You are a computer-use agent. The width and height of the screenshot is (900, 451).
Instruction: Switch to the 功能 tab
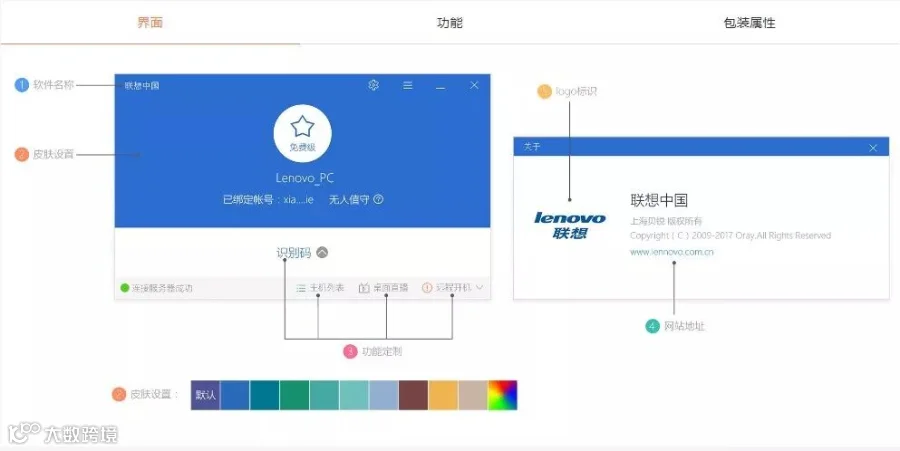coord(449,23)
